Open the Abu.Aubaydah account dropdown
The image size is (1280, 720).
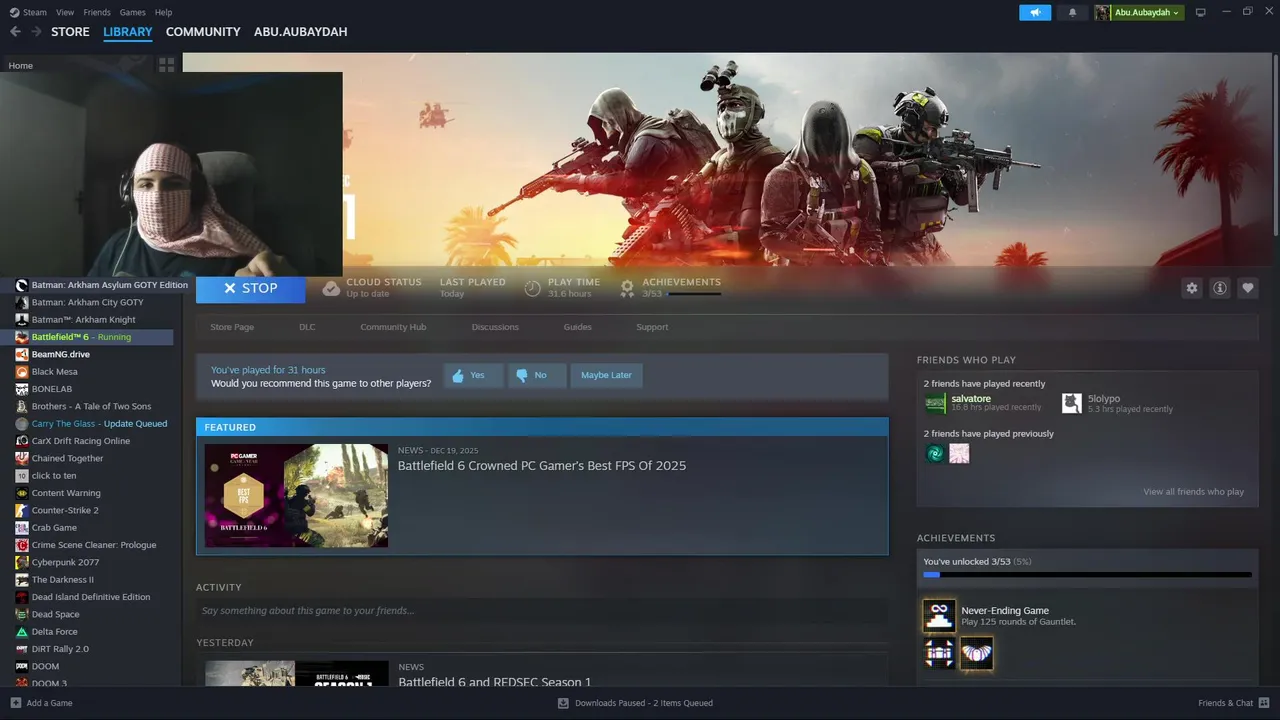pyautogui.click(x=1138, y=12)
